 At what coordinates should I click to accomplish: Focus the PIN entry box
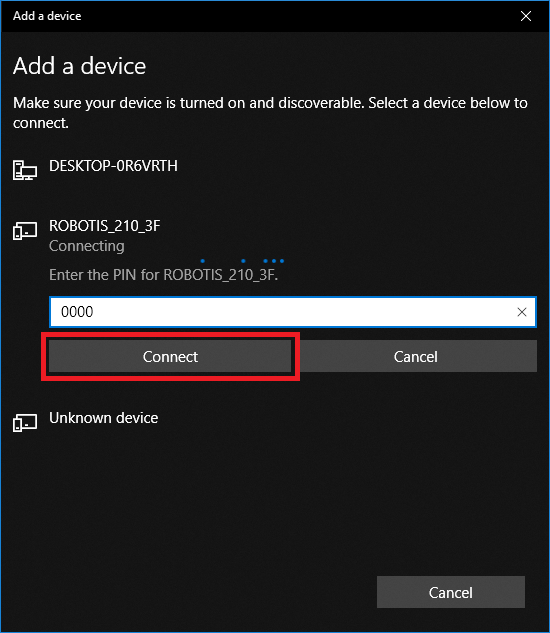tap(293, 312)
